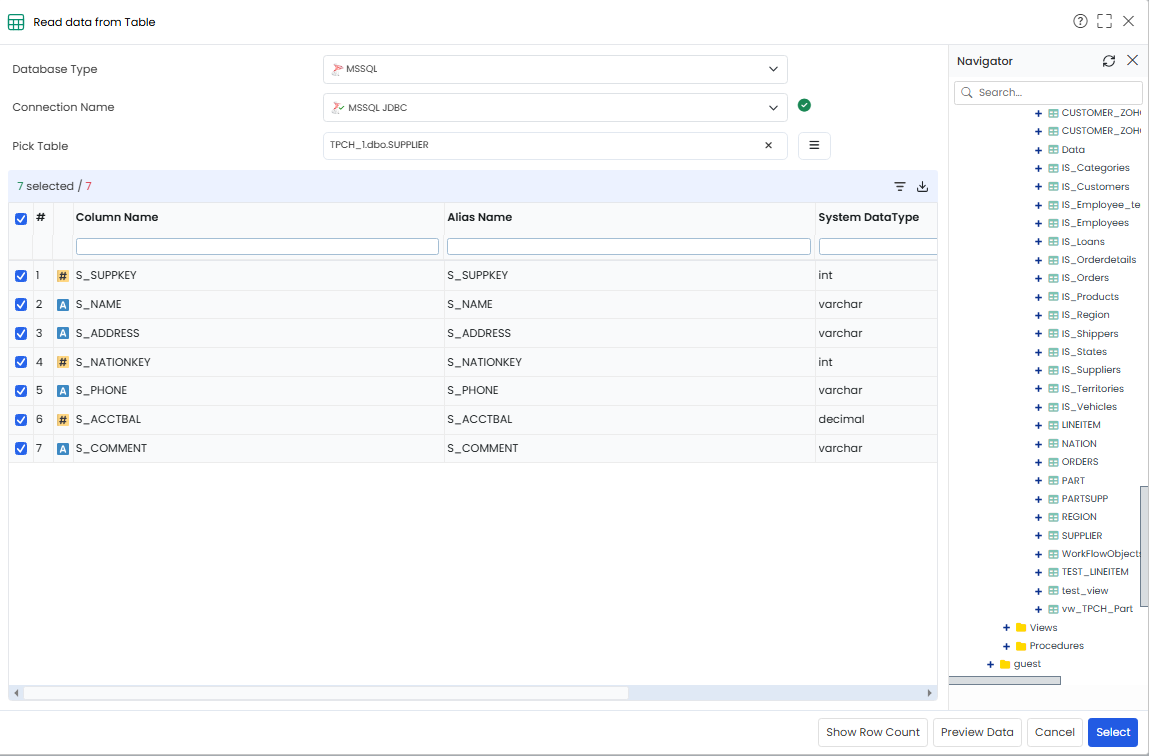Expand the Procedures folder
The image size is (1149, 756).
point(1006,646)
